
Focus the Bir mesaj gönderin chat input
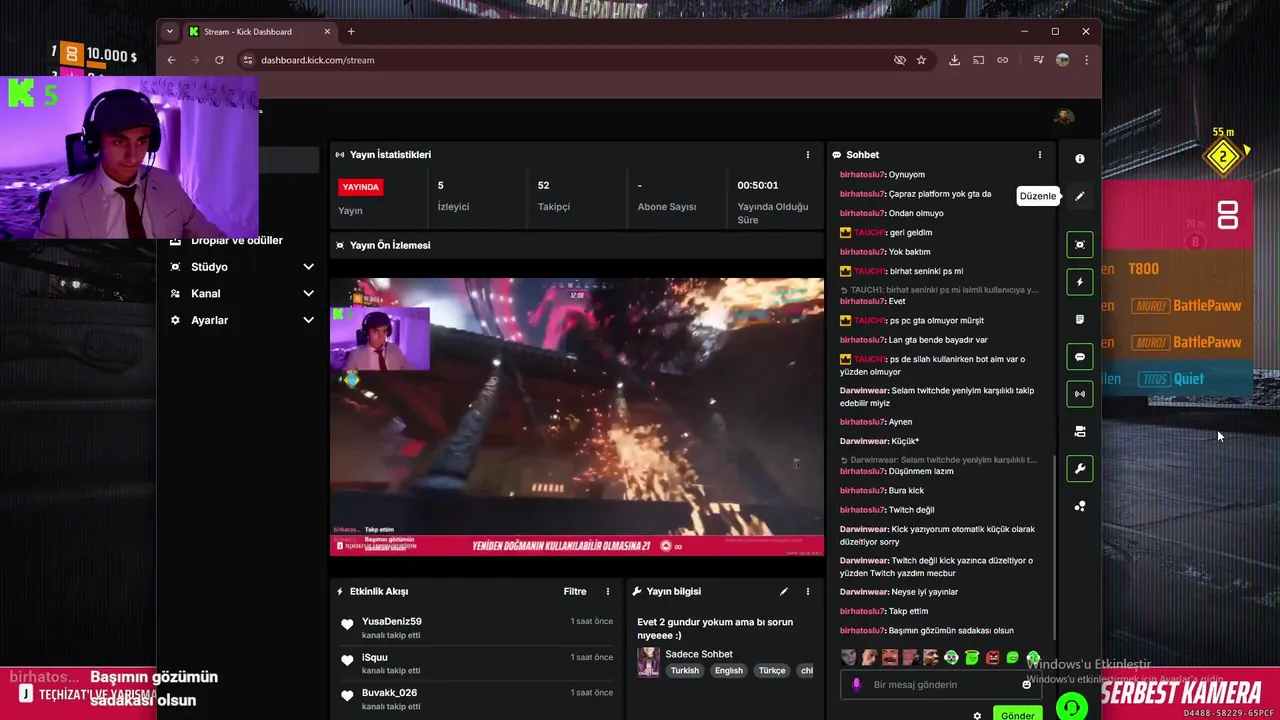point(940,685)
